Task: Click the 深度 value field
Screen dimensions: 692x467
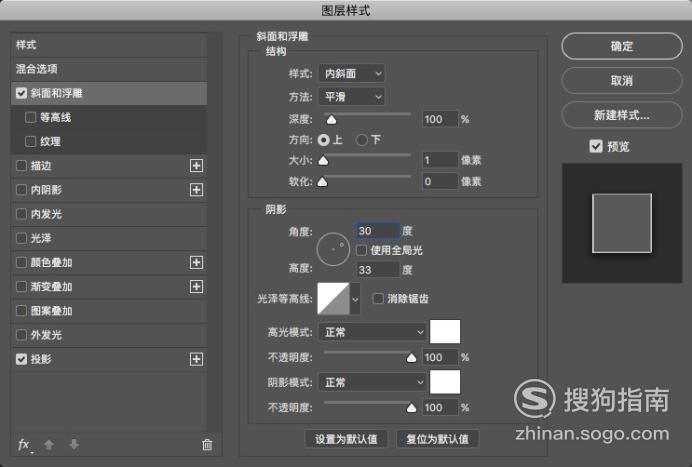Action: [440, 119]
